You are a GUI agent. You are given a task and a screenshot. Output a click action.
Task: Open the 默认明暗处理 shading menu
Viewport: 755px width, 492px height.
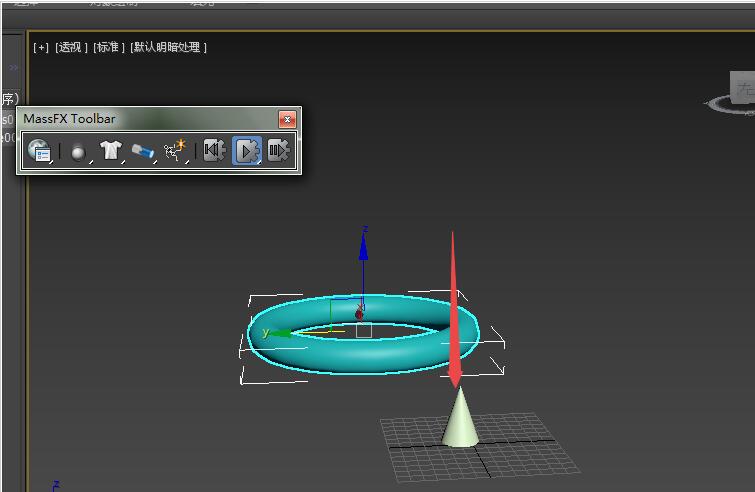pos(166,47)
